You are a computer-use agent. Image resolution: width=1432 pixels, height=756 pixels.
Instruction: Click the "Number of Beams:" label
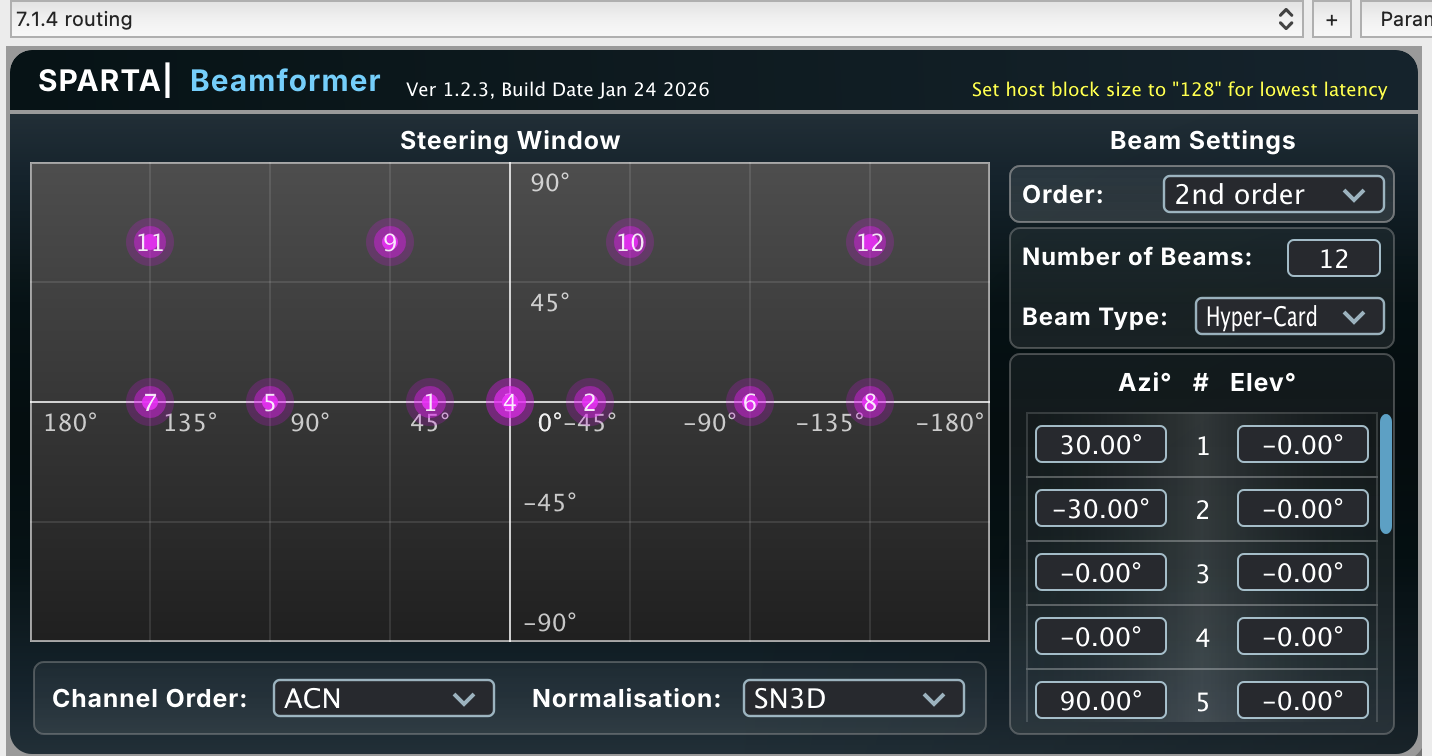coord(1137,257)
